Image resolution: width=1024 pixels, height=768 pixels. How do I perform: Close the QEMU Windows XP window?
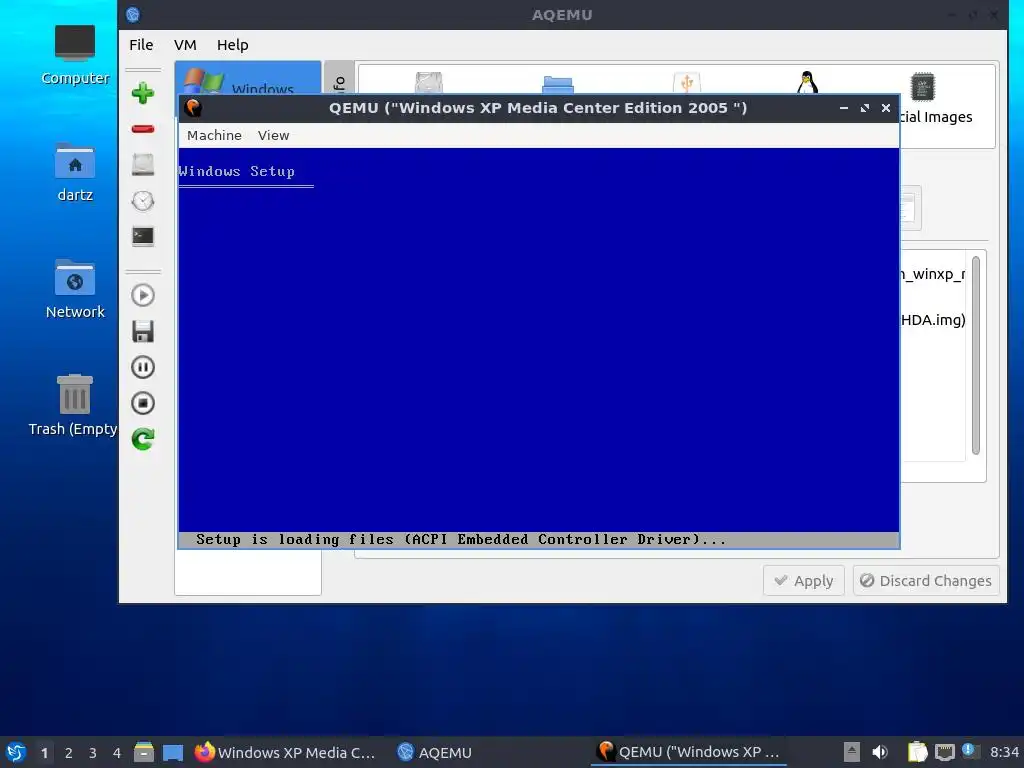tap(886, 108)
